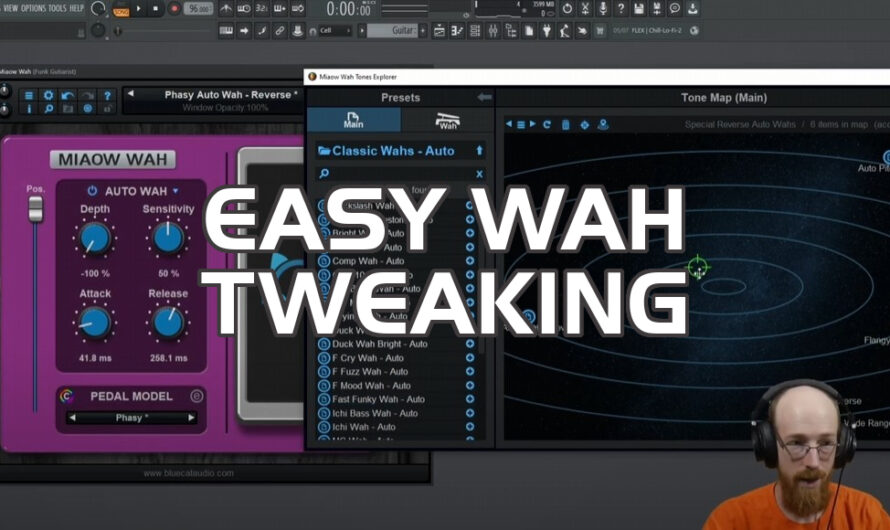Screen dimensions: 890x530
Task: Open the Guitar pattern selector
Action: pos(392,31)
